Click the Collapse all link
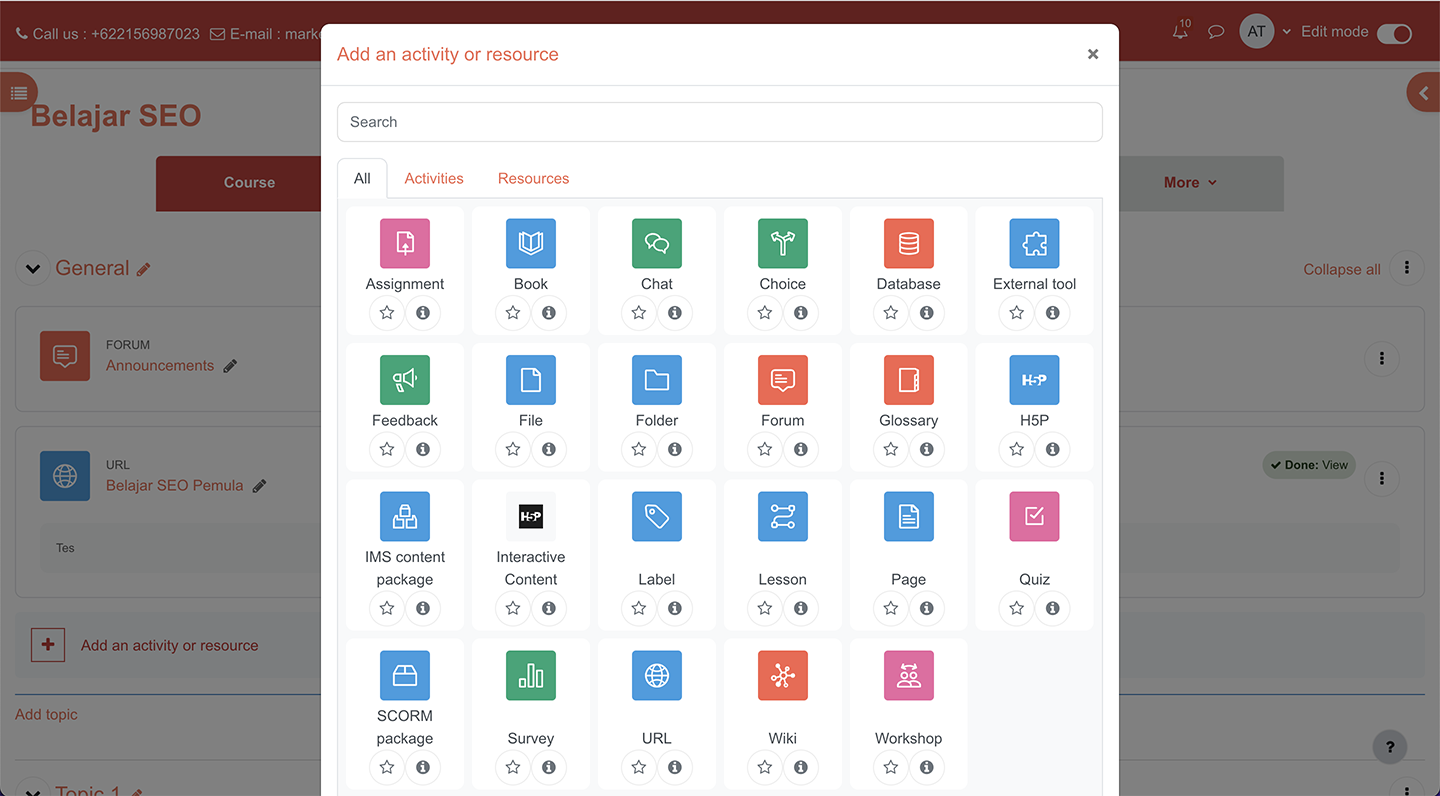1440x796 pixels. pyautogui.click(x=1341, y=269)
